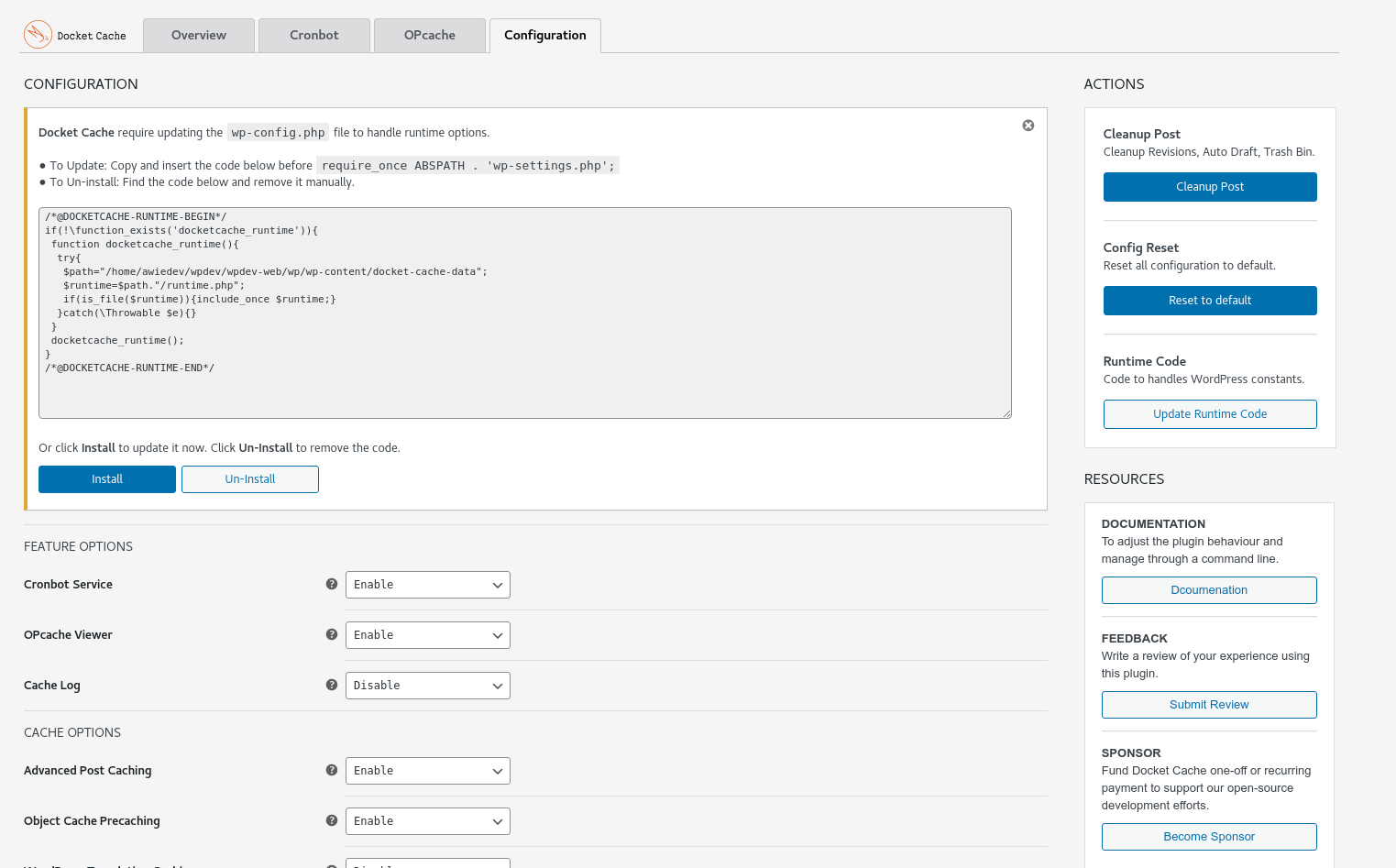
Task: Click the help icon beside OPcache Viewer
Action: 331,634
